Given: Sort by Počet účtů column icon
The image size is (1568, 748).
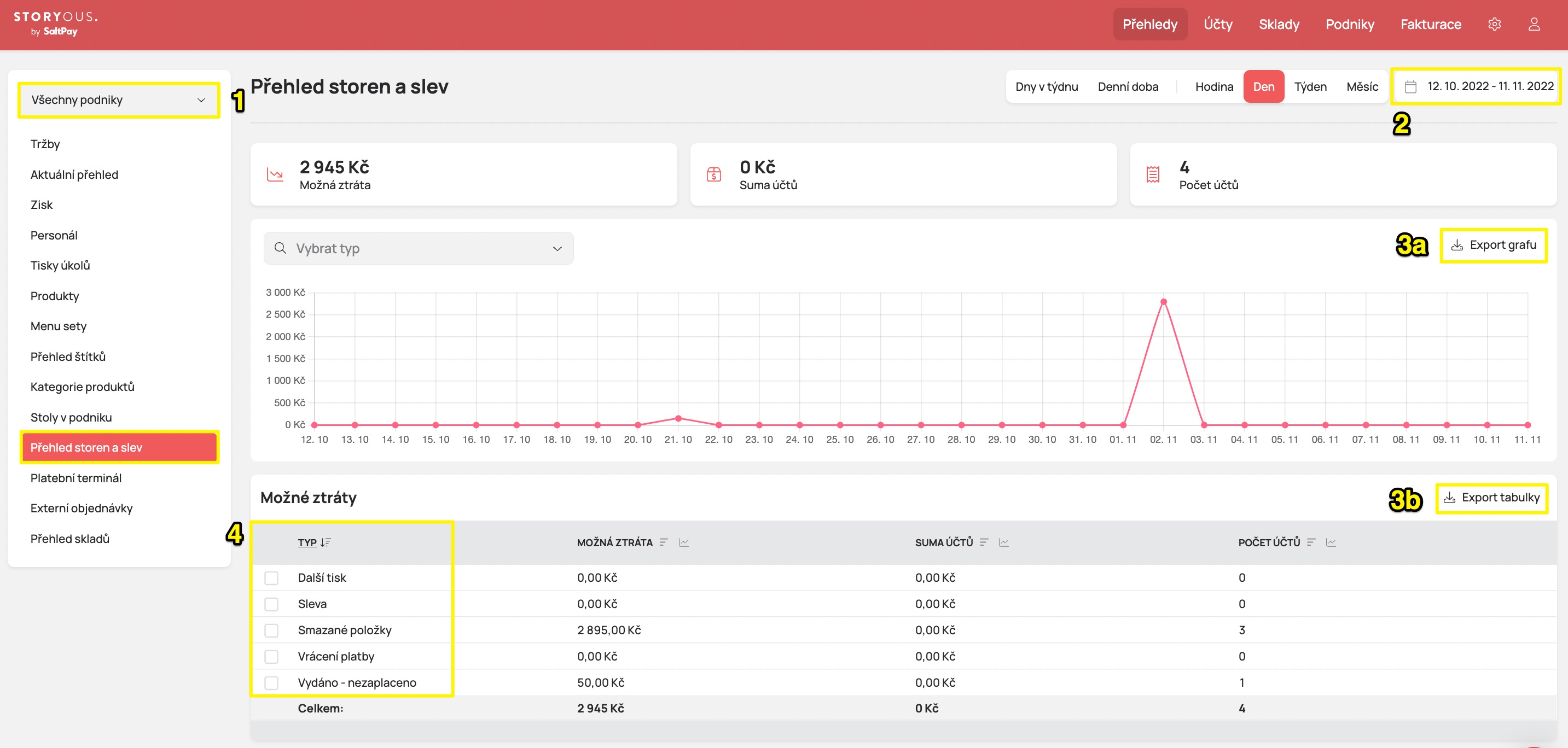Looking at the screenshot, I should coord(1311,542).
